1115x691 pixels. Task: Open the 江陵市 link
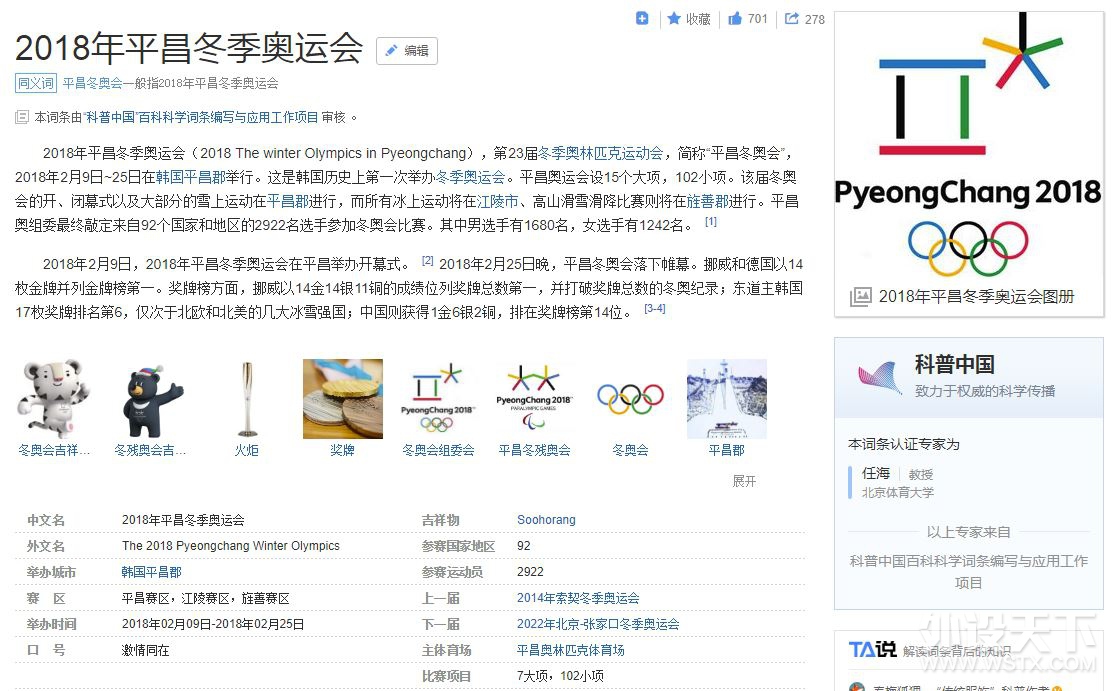497,201
